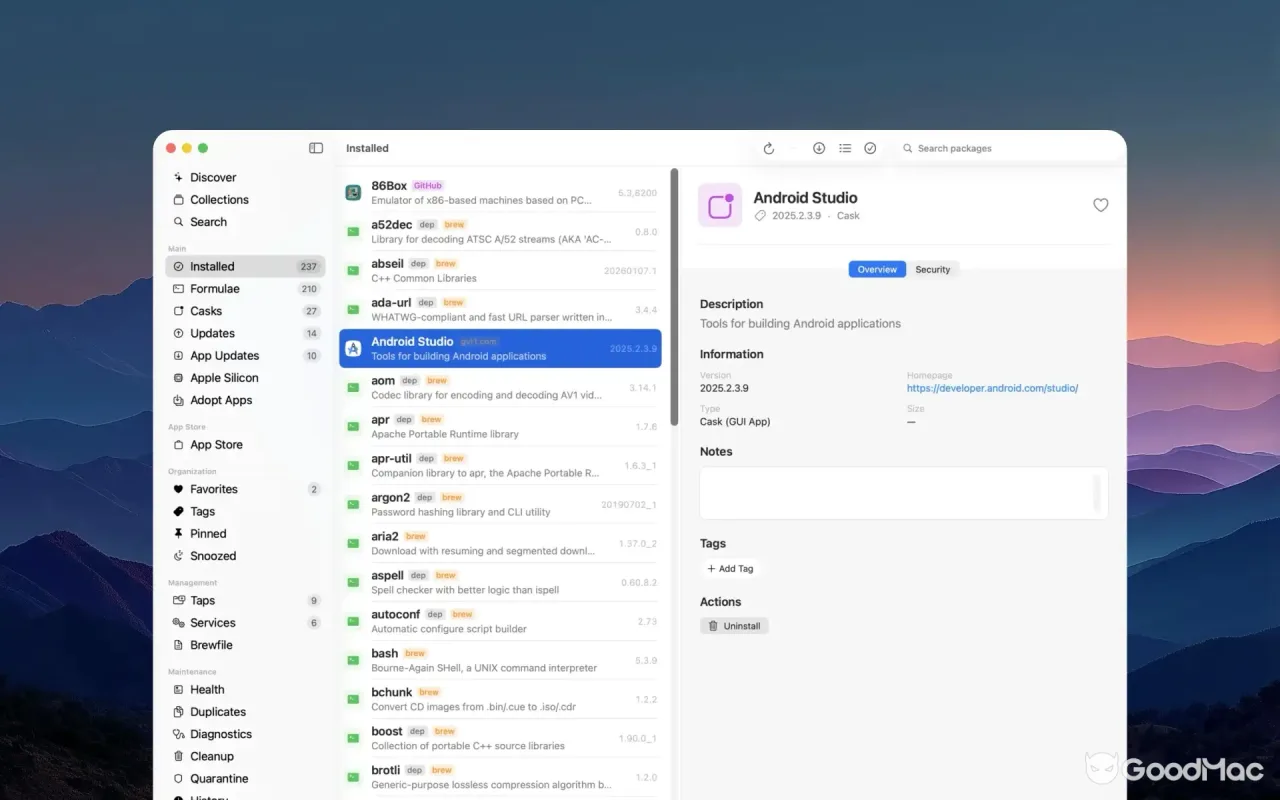1280x800 pixels.
Task: Open App Updates in the sidebar
Action: tap(245, 356)
